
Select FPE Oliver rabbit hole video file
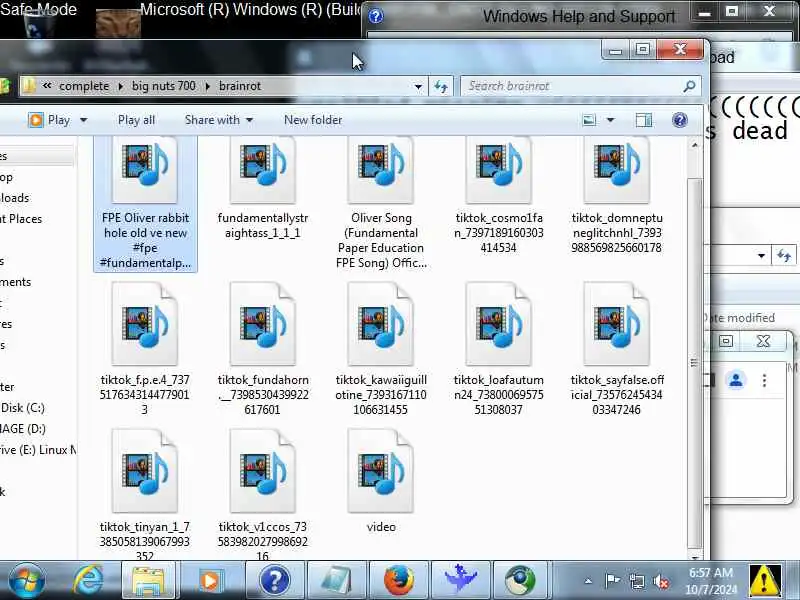point(145,204)
